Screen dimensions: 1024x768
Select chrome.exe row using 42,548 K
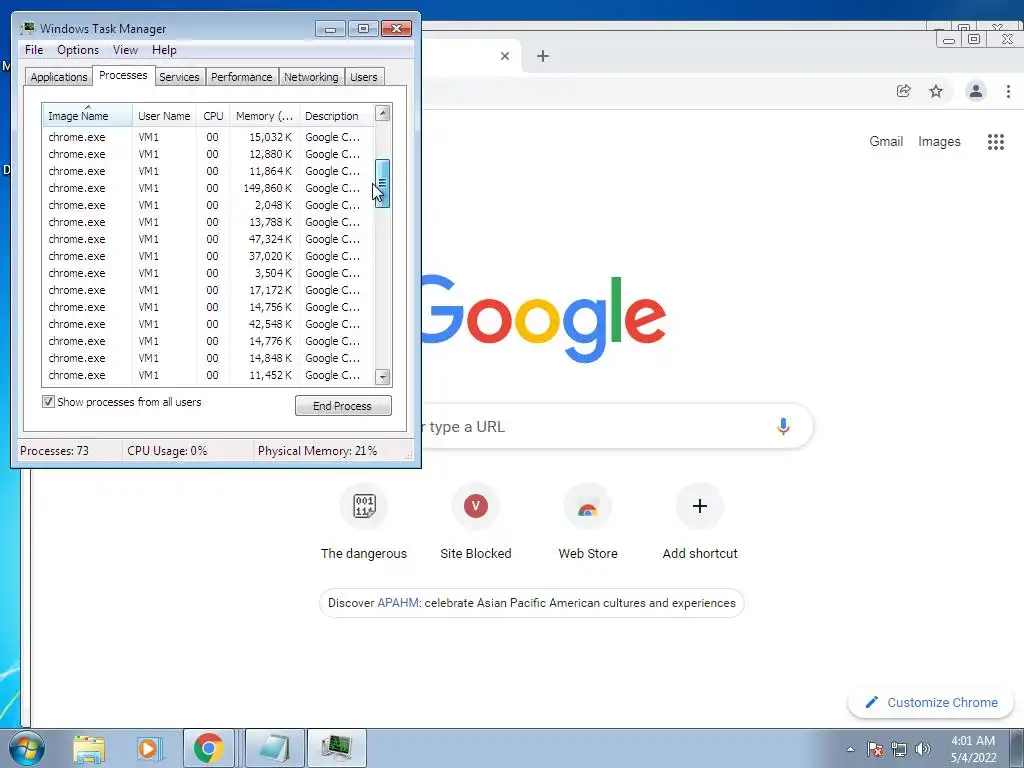[x=208, y=324]
